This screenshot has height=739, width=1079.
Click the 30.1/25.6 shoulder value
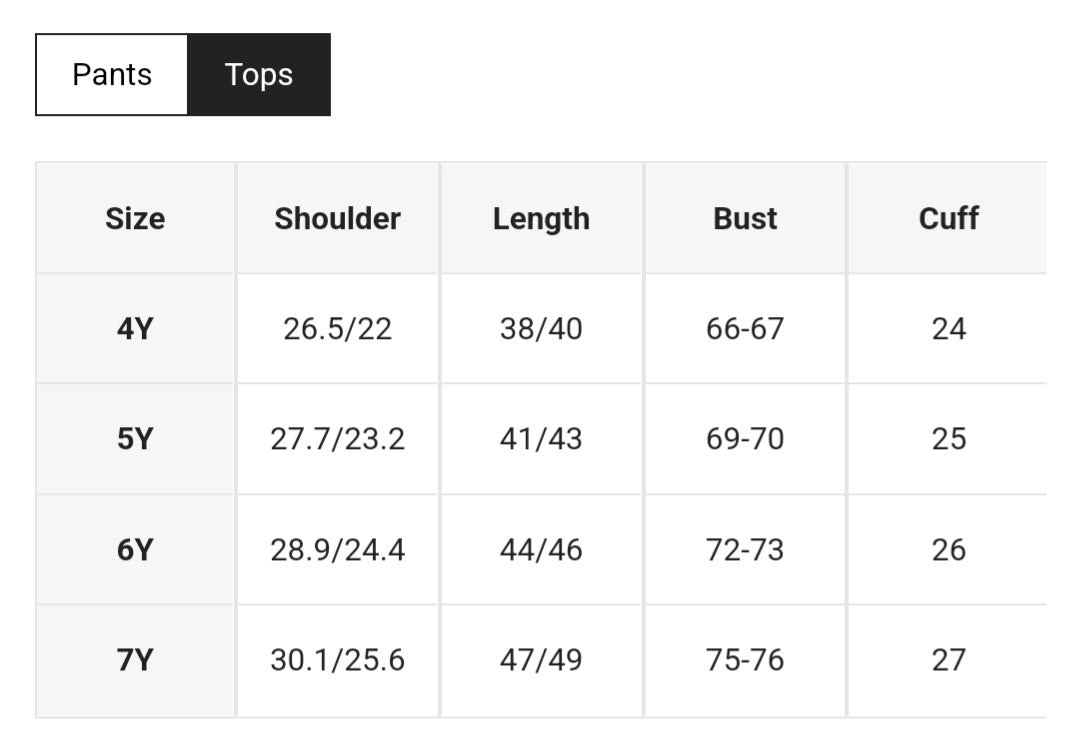click(338, 660)
